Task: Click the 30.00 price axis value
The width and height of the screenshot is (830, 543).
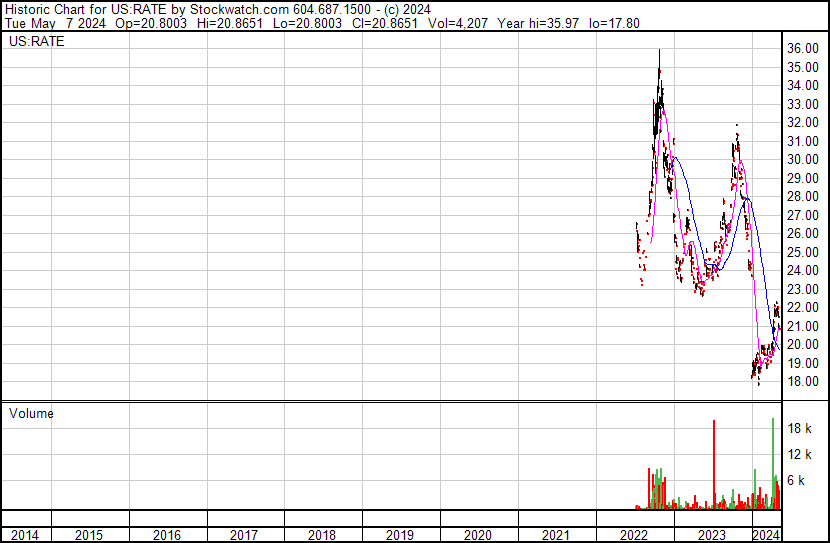Action: pos(803,159)
